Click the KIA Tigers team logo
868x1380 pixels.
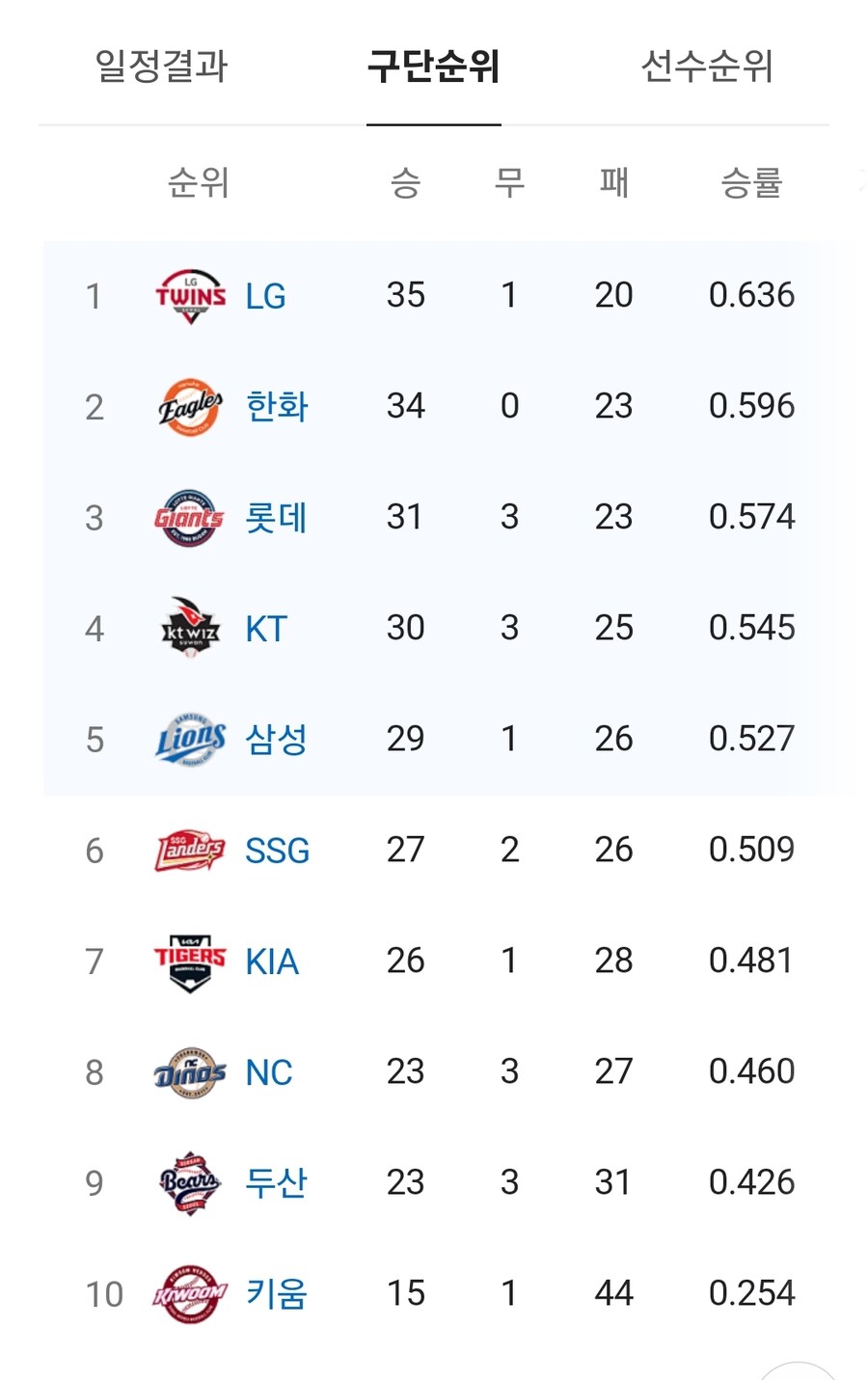point(190,961)
